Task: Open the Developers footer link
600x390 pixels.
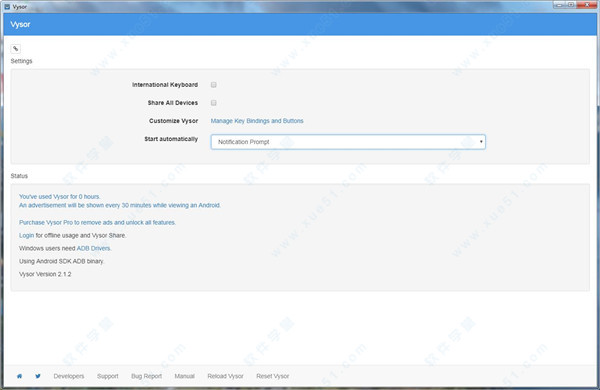Action: tap(69, 376)
